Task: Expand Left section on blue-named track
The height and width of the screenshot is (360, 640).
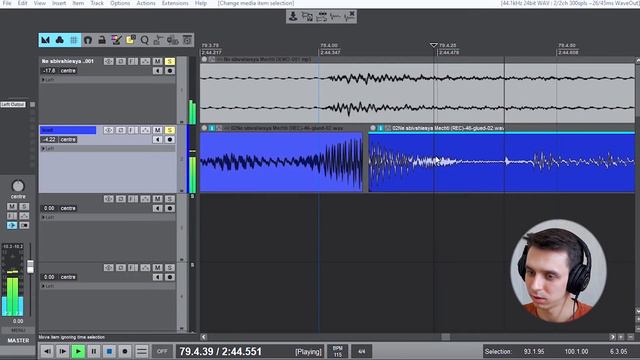Action: 43,149
